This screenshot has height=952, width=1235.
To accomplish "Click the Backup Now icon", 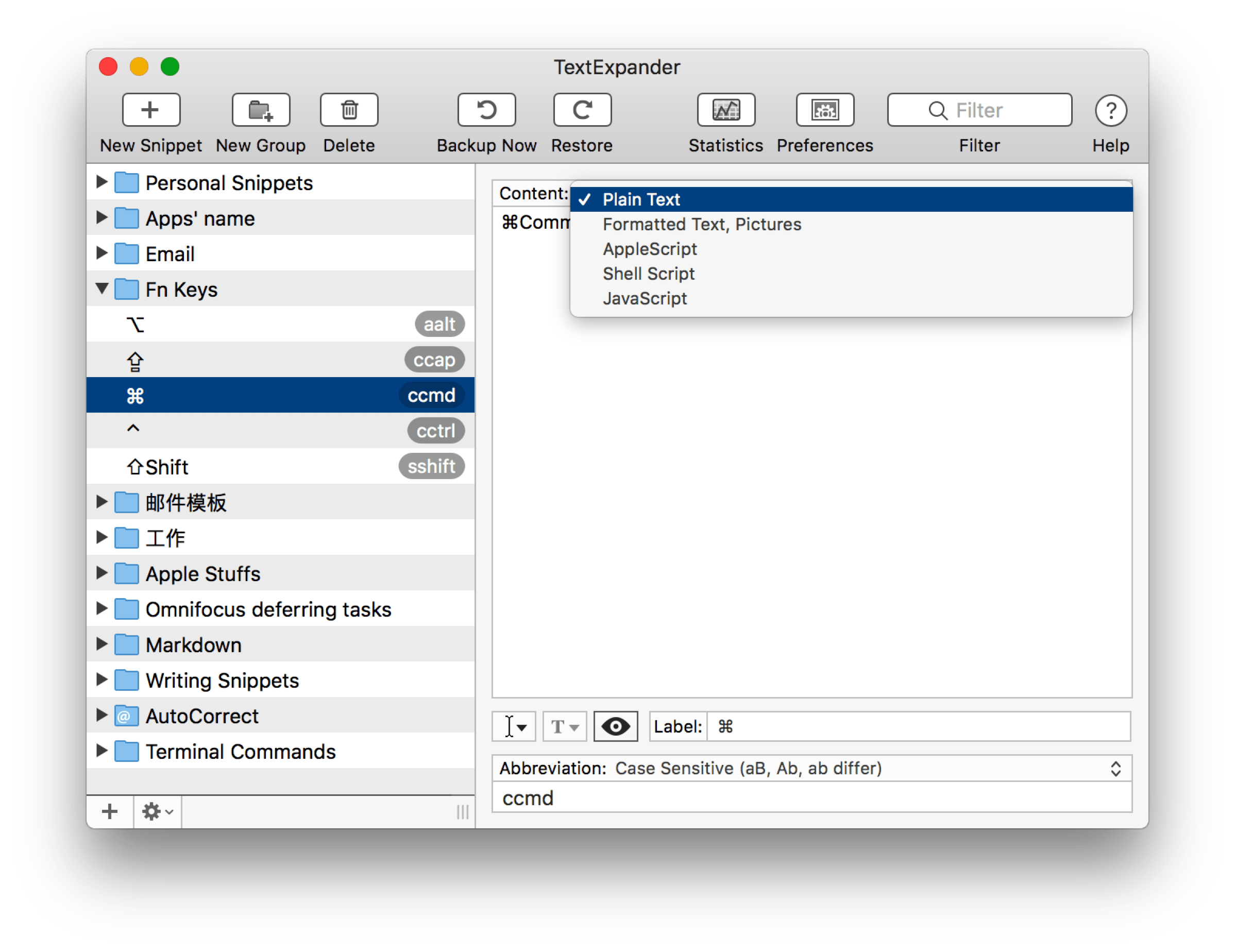I will pyautogui.click(x=486, y=110).
